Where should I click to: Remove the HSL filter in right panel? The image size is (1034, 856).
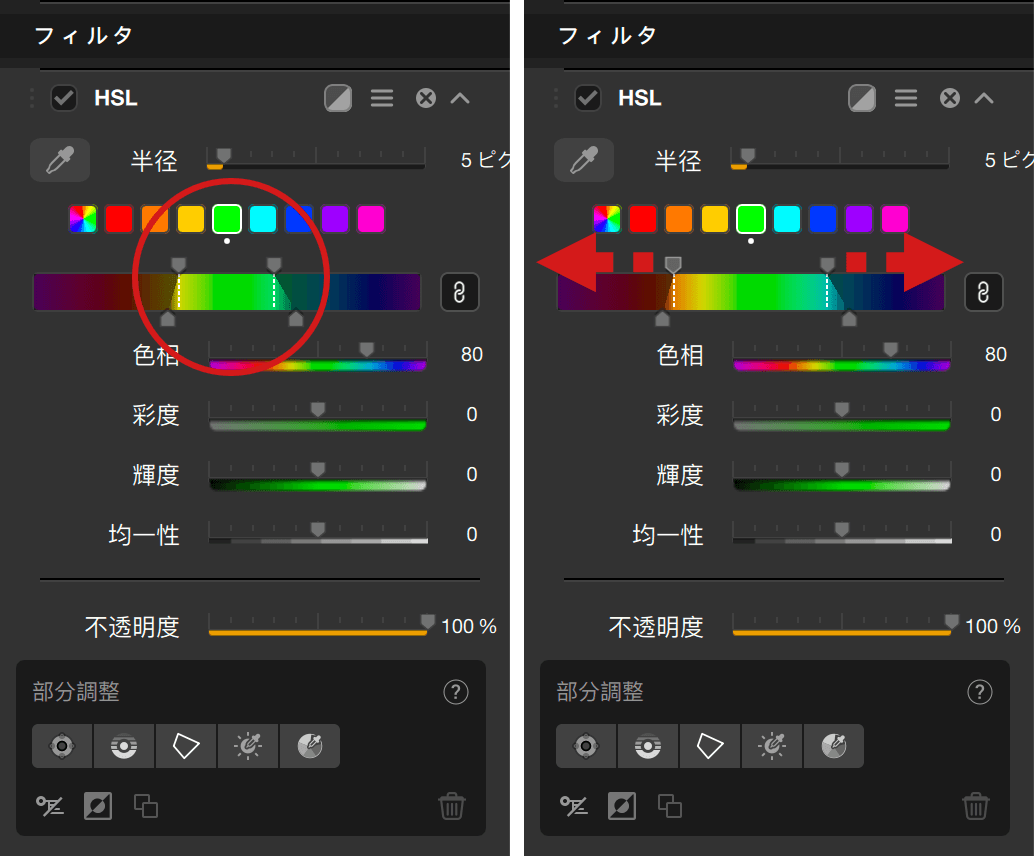pos(950,98)
